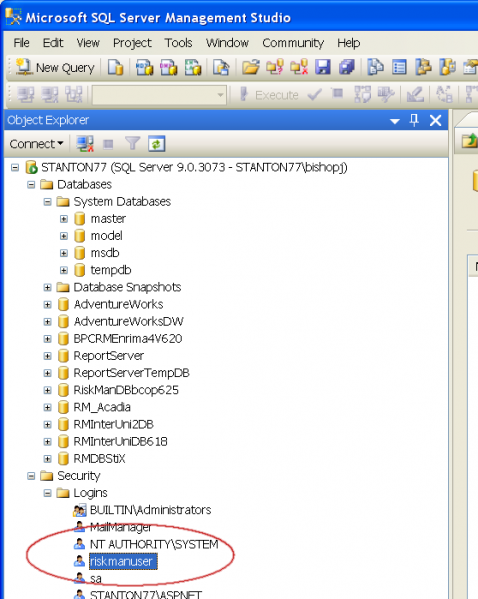The image size is (478, 599).
Task: Click the AdventureWorks database cylinder icon
Action: click(63, 304)
